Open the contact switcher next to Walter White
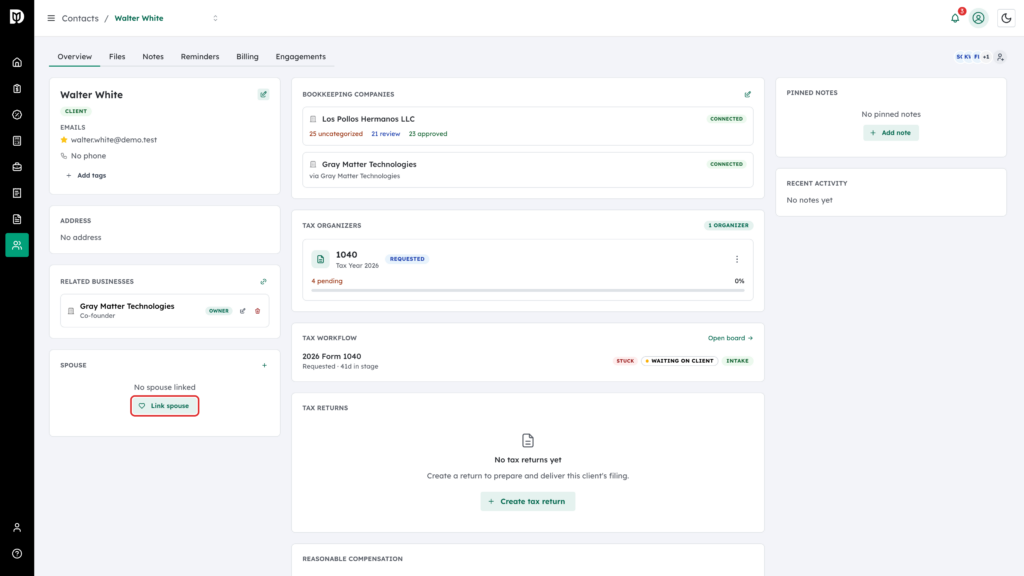Image resolution: width=1024 pixels, height=576 pixels. [216, 18]
